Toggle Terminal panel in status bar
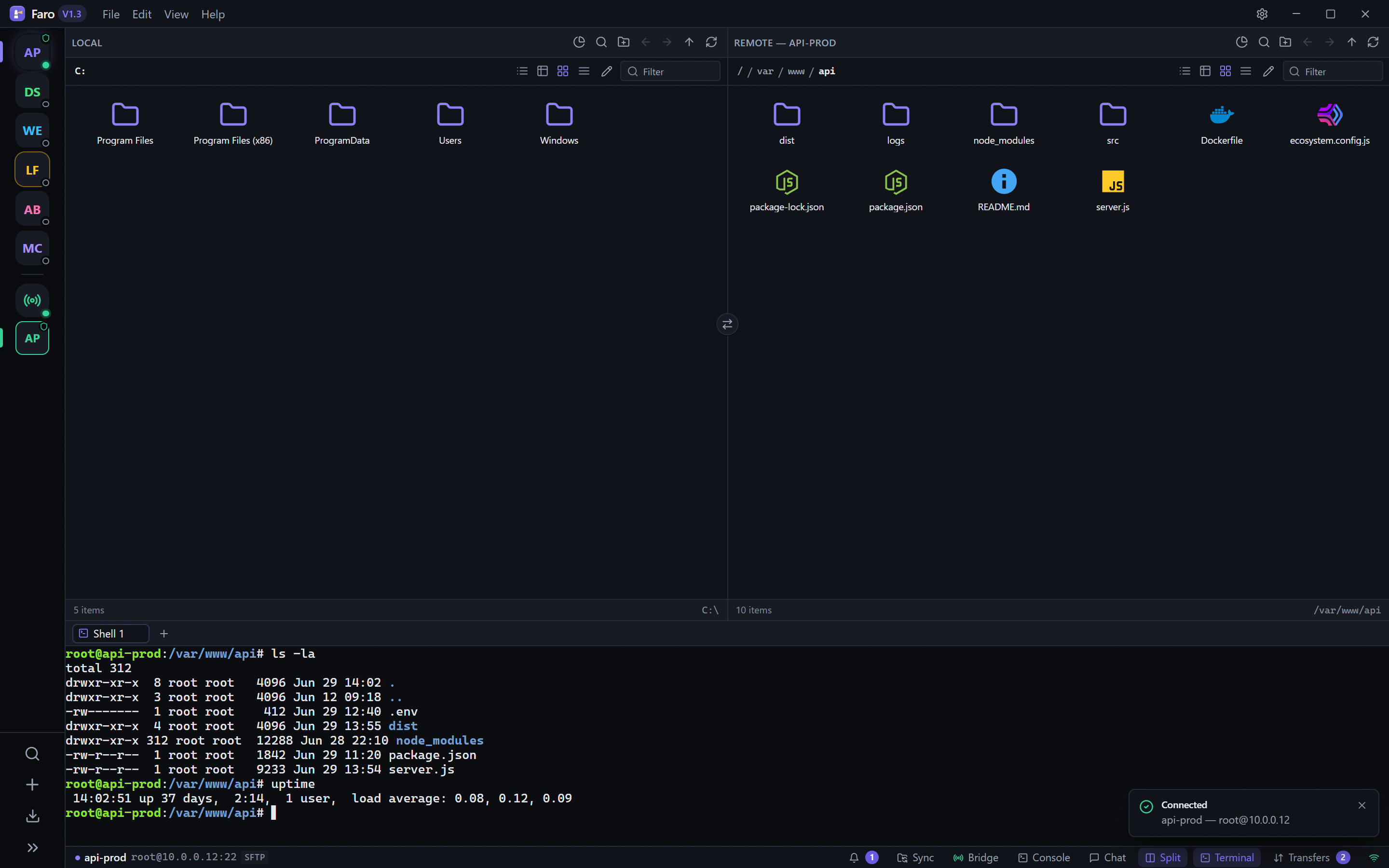1389x868 pixels. (x=1227, y=858)
